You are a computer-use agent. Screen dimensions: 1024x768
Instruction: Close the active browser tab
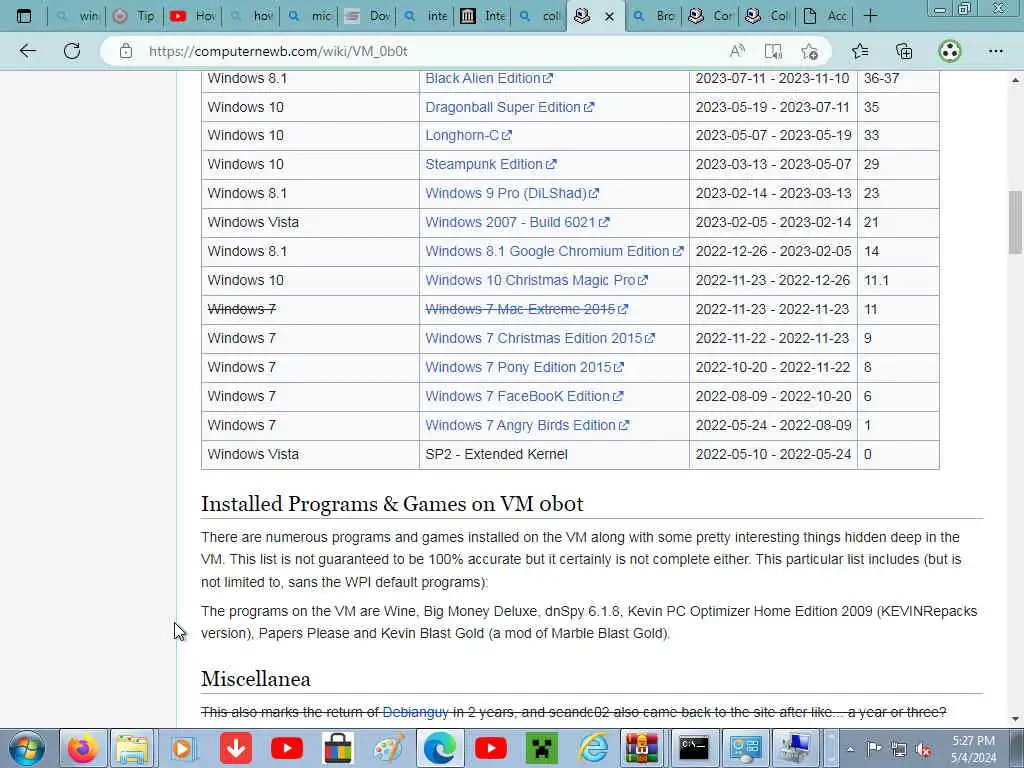point(609,16)
